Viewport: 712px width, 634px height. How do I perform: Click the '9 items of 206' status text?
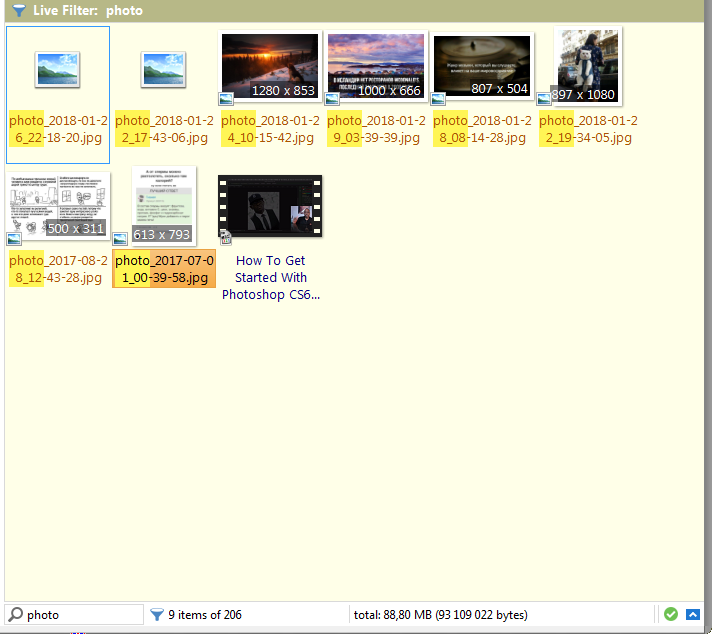pos(204,615)
